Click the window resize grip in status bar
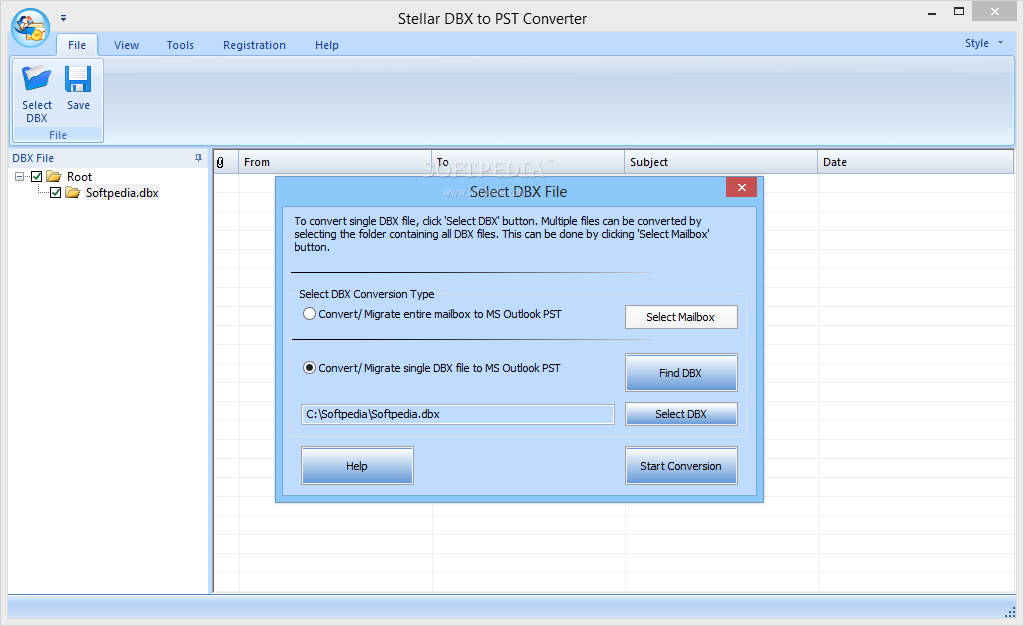 1010,612
